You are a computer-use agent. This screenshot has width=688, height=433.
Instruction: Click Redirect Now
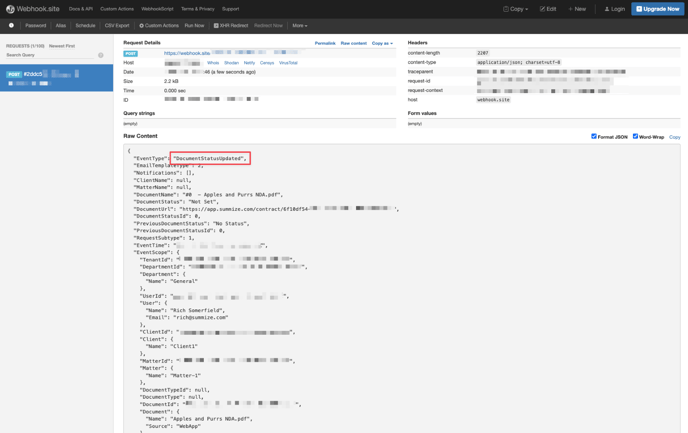pos(269,25)
